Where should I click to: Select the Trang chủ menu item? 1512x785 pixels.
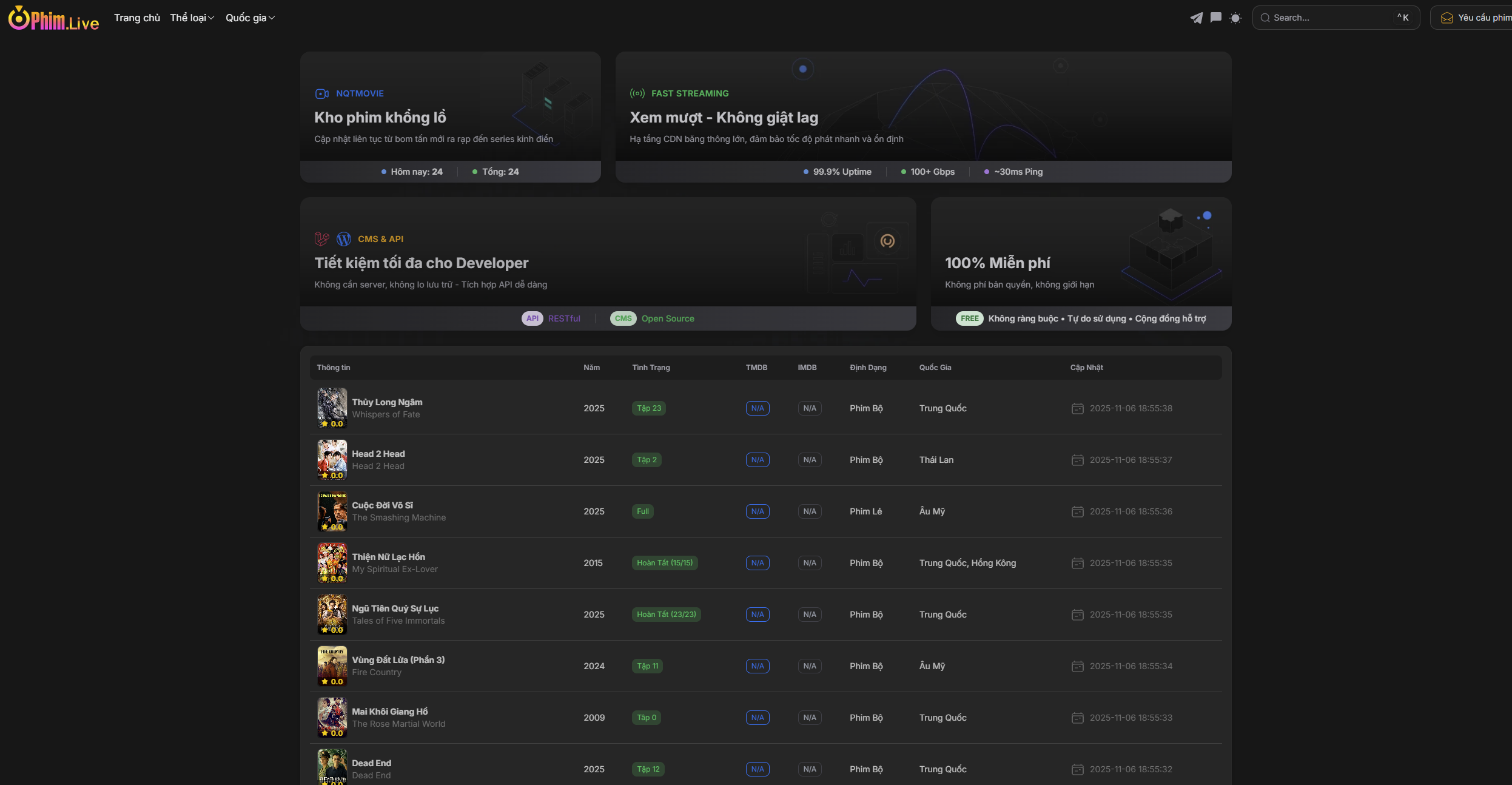pos(137,18)
